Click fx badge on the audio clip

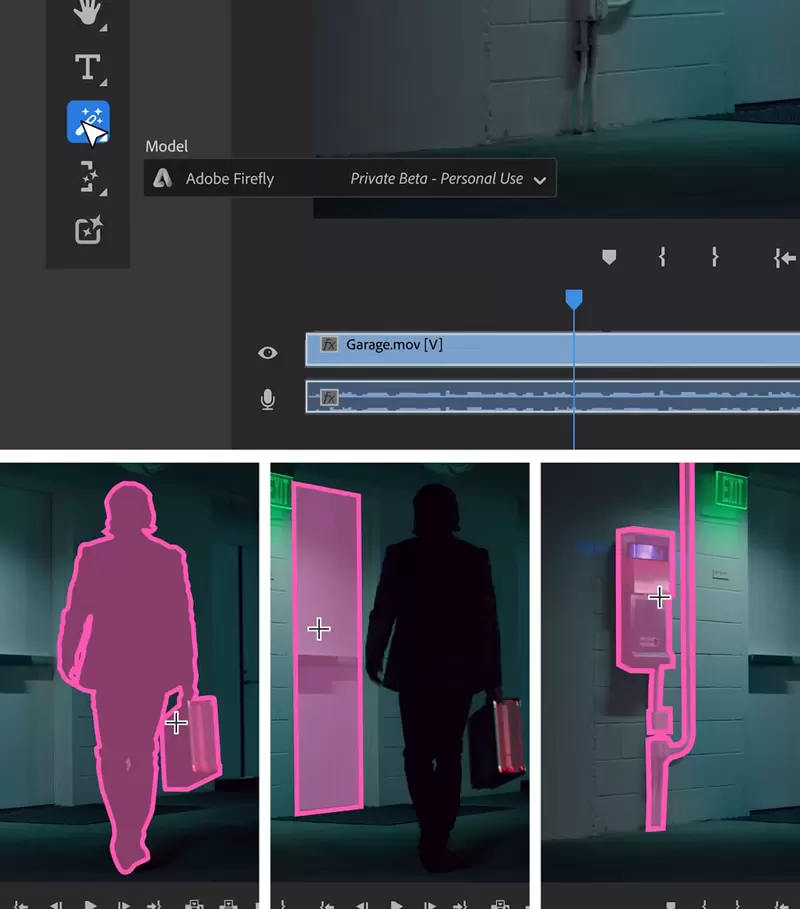coord(329,398)
